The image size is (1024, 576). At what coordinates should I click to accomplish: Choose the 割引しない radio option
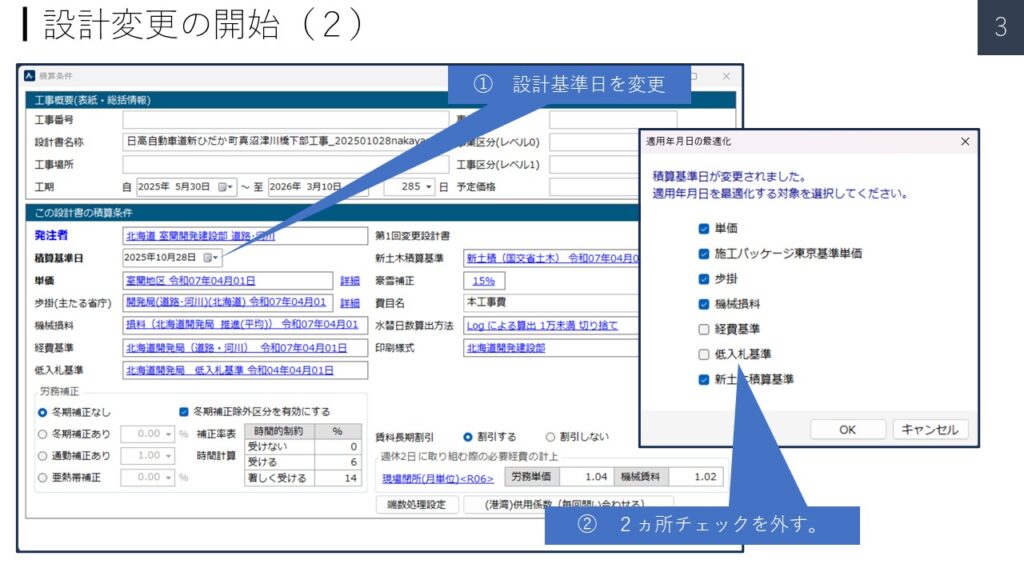tap(550, 437)
